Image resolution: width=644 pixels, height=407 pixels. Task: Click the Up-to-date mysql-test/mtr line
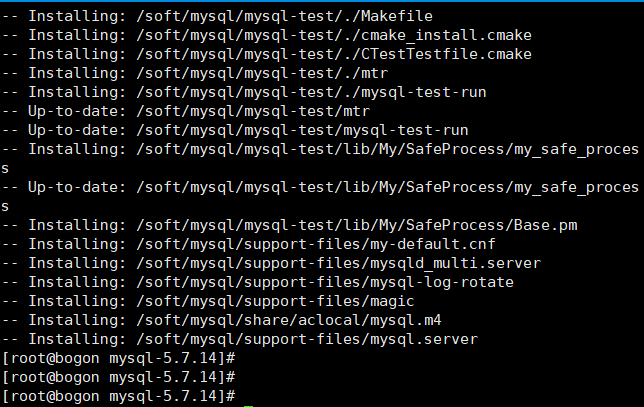click(186, 111)
